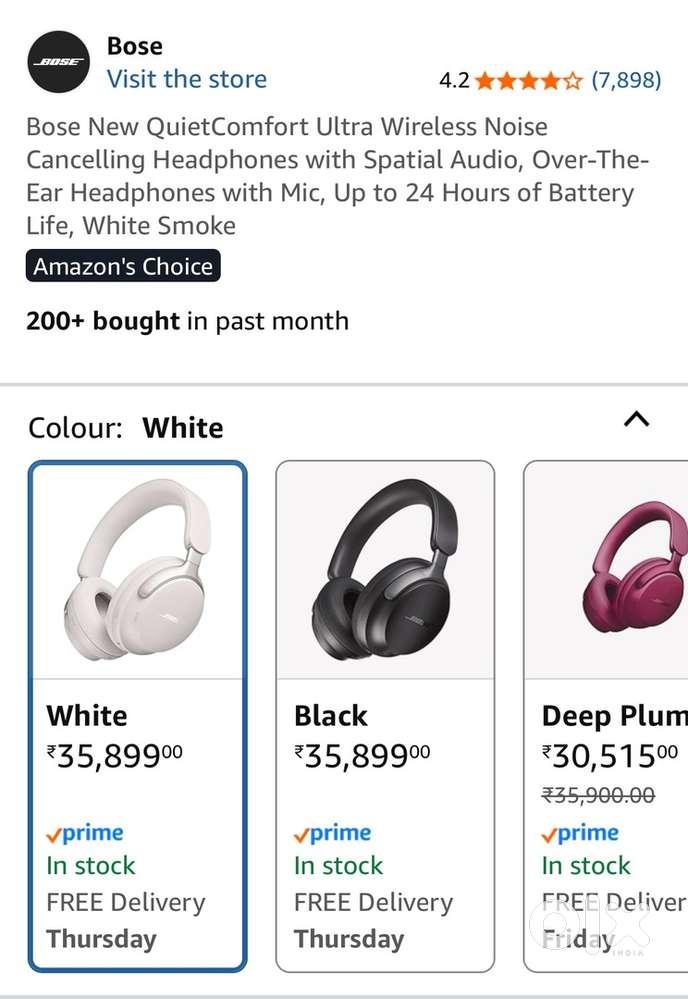The width and height of the screenshot is (688, 999).
Task: Click the Bose brand logo icon
Action: click(58, 61)
